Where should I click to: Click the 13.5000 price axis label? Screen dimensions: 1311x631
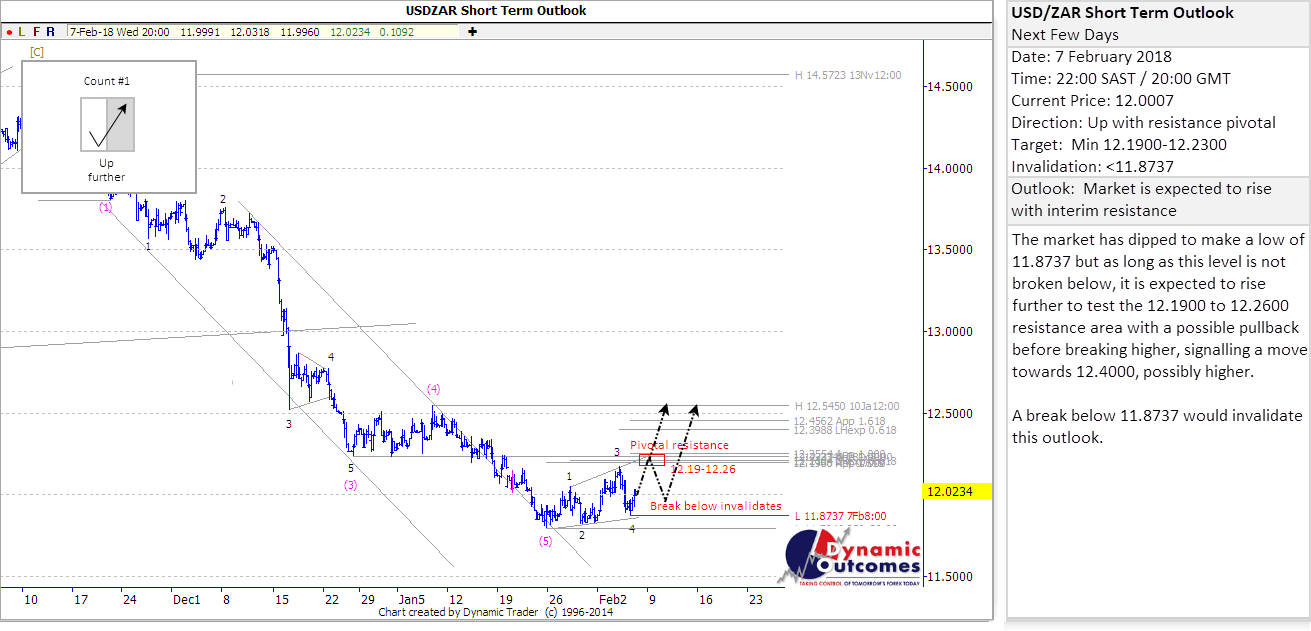(x=949, y=250)
